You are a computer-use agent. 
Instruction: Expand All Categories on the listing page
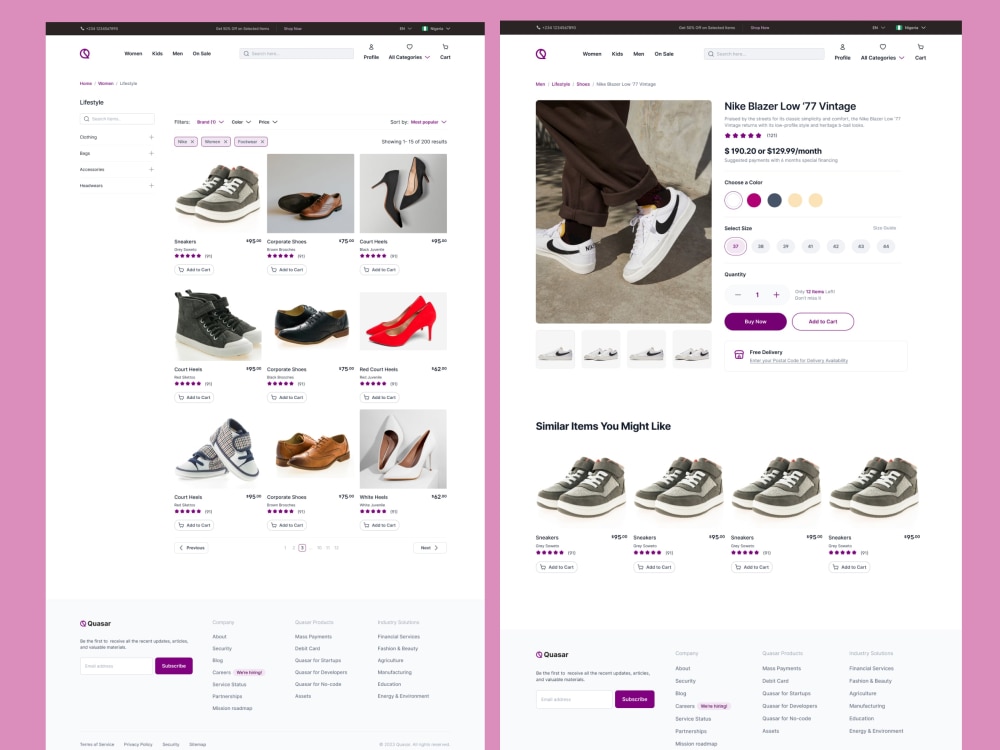click(409, 57)
